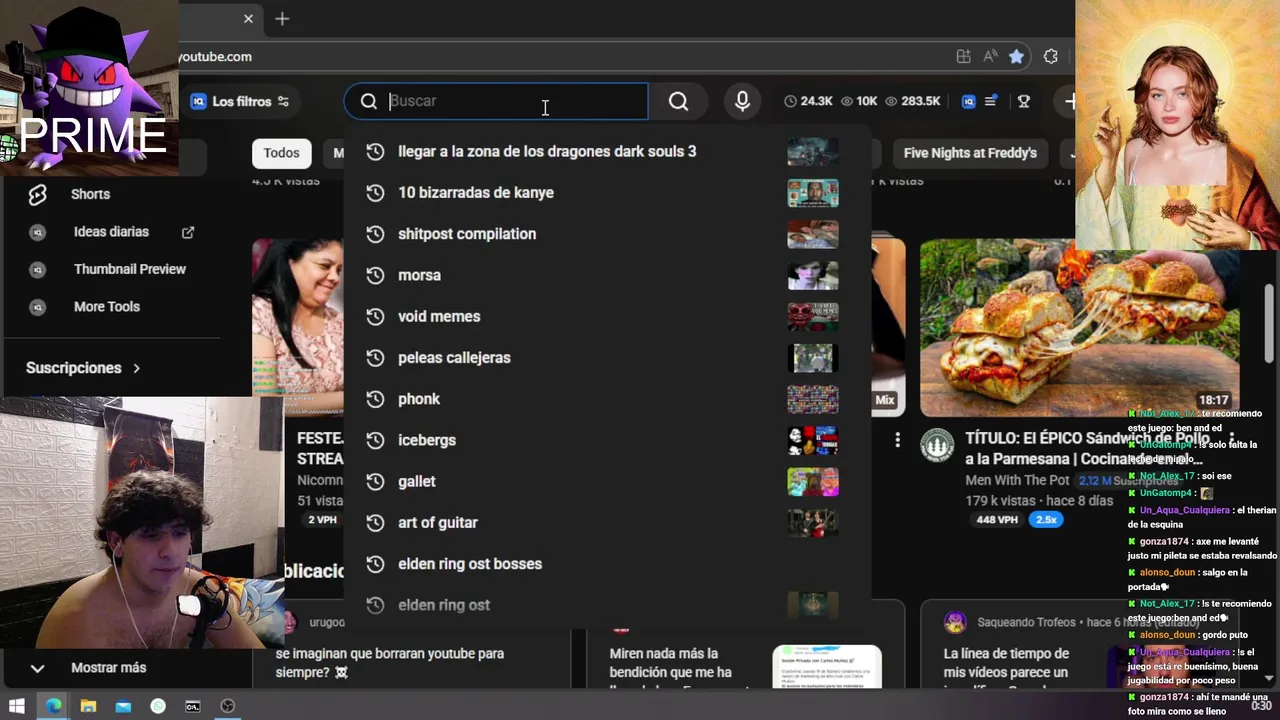Open More Tools in the sidebar
The image size is (1280, 720).
click(106, 307)
